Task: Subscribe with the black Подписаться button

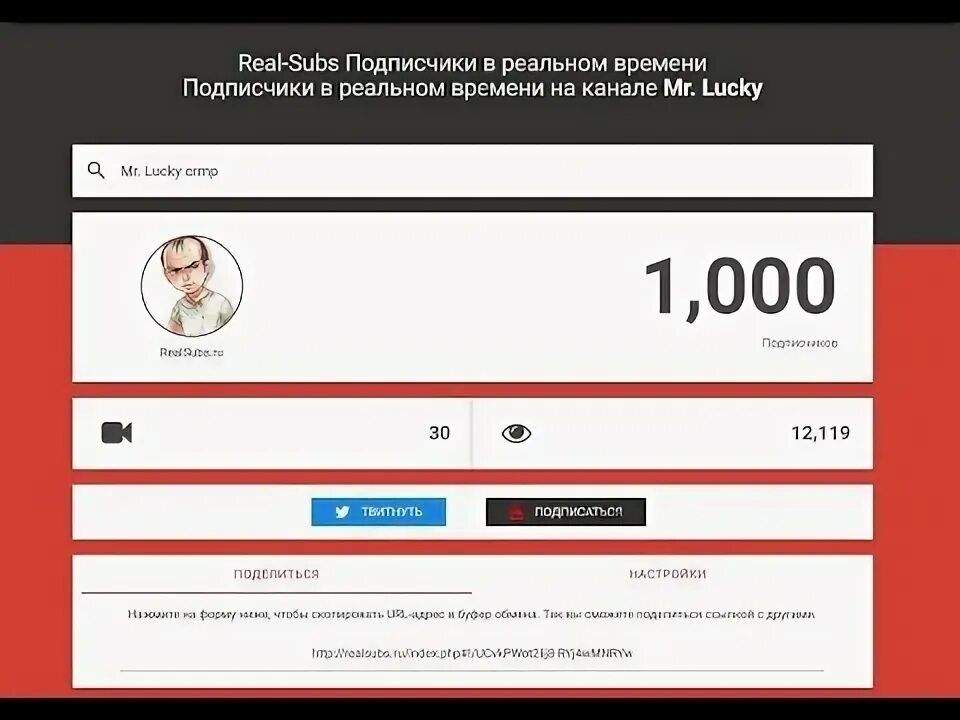Action: pyautogui.click(x=566, y=512)
